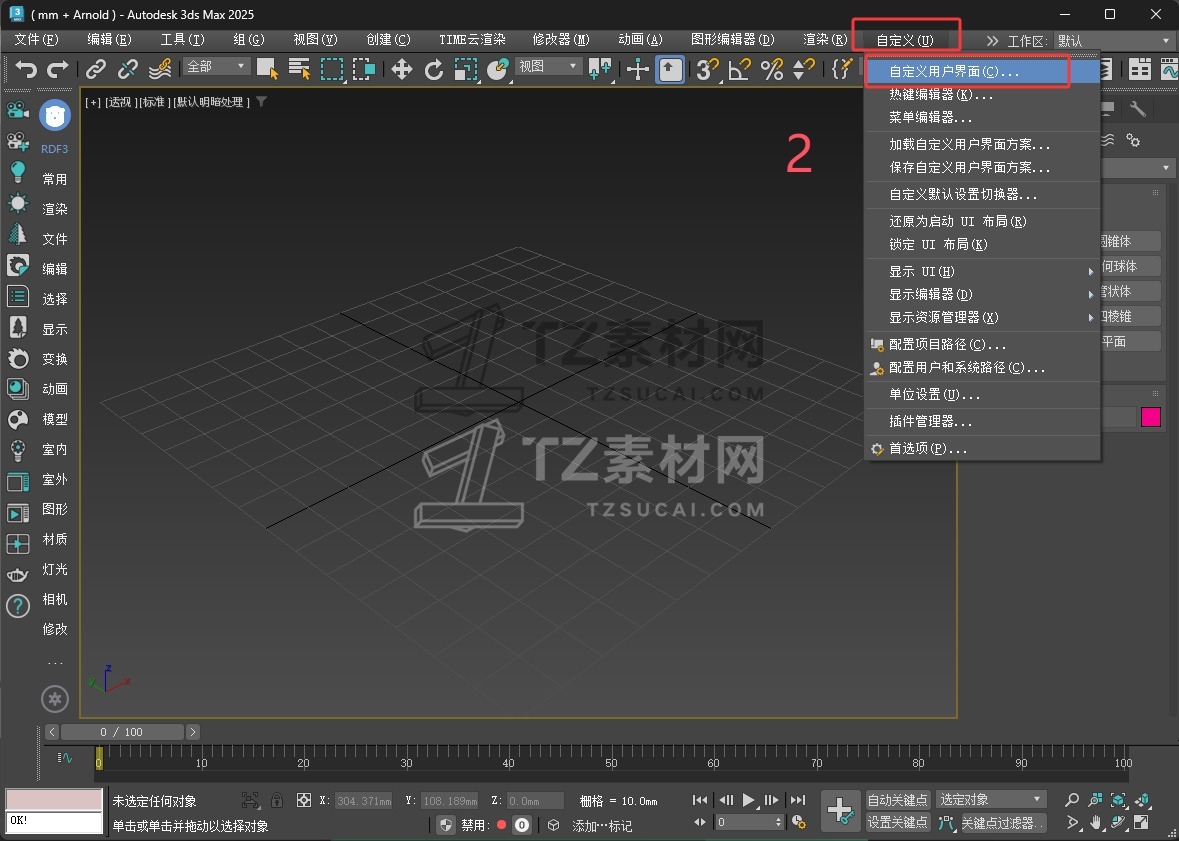Screen dimensions: 1179x841
Task: Open the 全部 selection filter dropdown
Action: pos(216,67)
